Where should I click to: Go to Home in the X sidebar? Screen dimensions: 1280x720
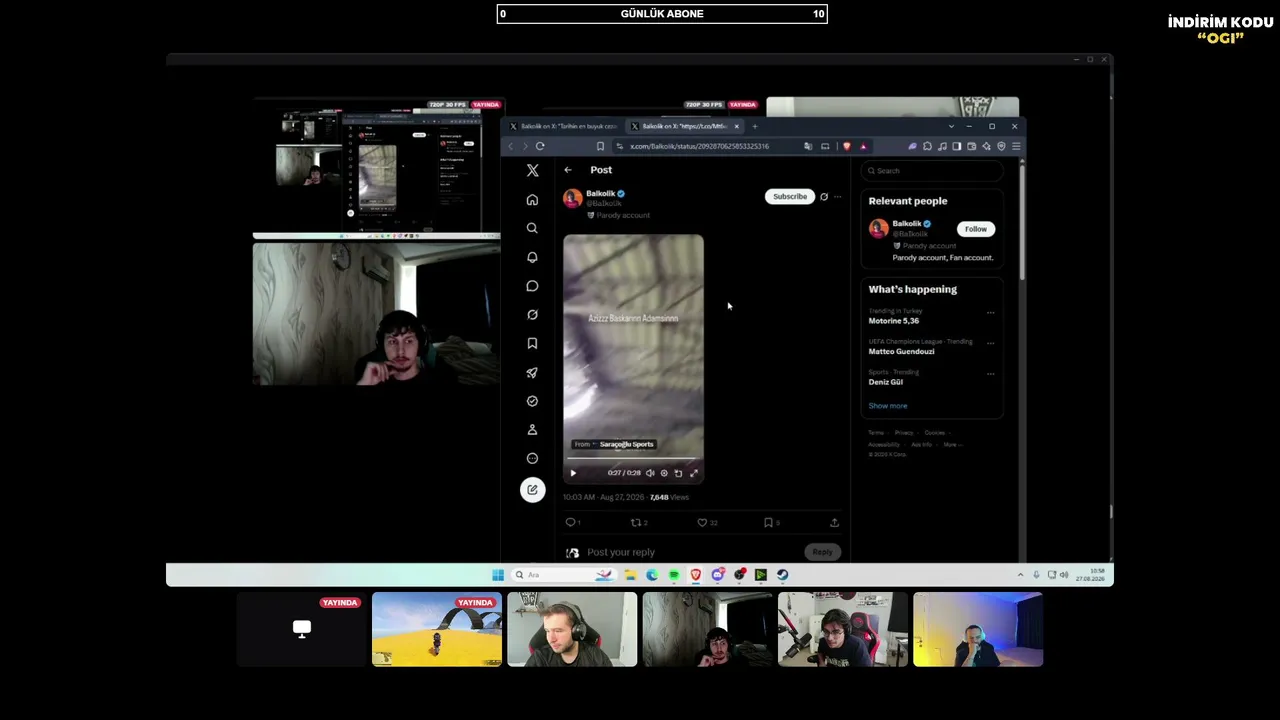point(532,200)
